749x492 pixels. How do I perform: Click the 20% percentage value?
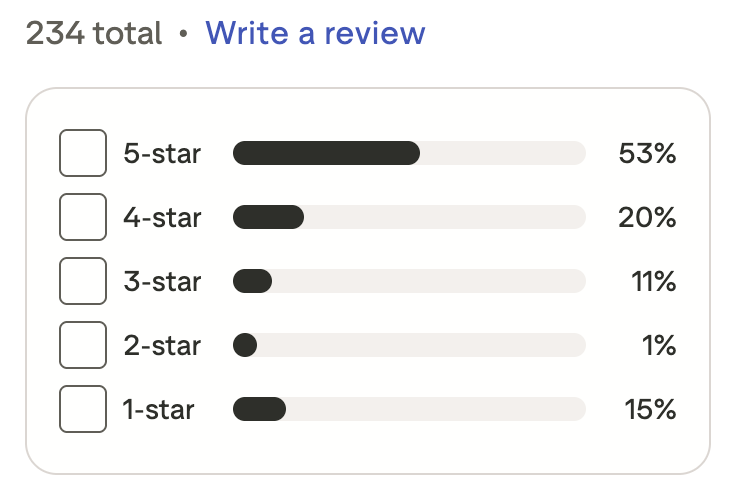647,217
